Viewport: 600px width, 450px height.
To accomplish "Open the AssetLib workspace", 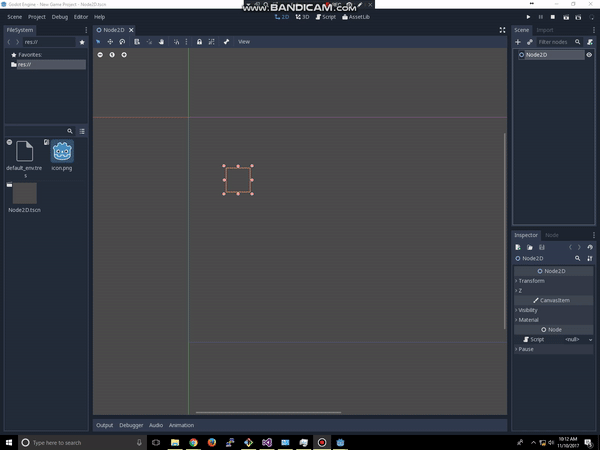I will [x=356, y=17].
